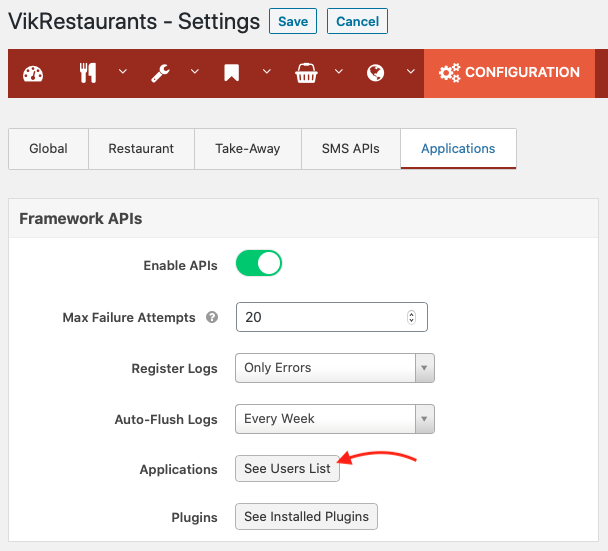Viewport: 608px width, 551px height.
Task: Show help for Max Failure Attempts
Action: point(212,317)
